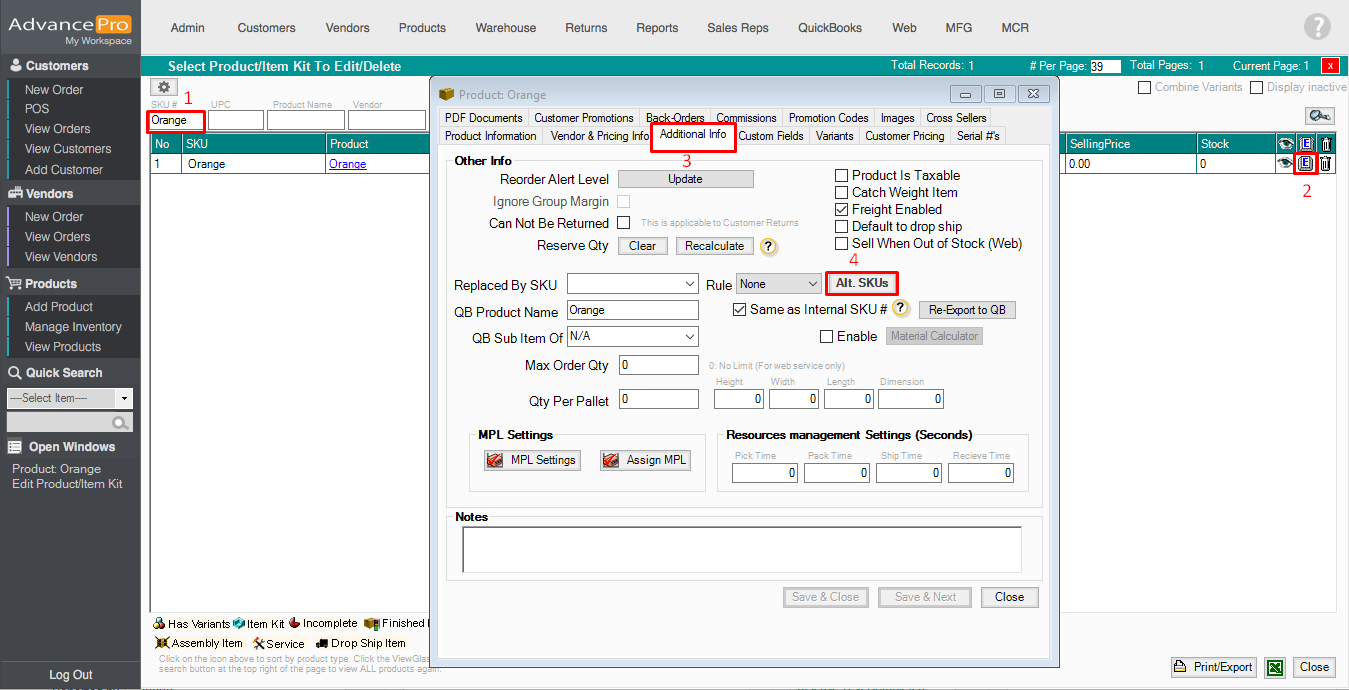Click the Excel export icon

tap(1274, 668)
